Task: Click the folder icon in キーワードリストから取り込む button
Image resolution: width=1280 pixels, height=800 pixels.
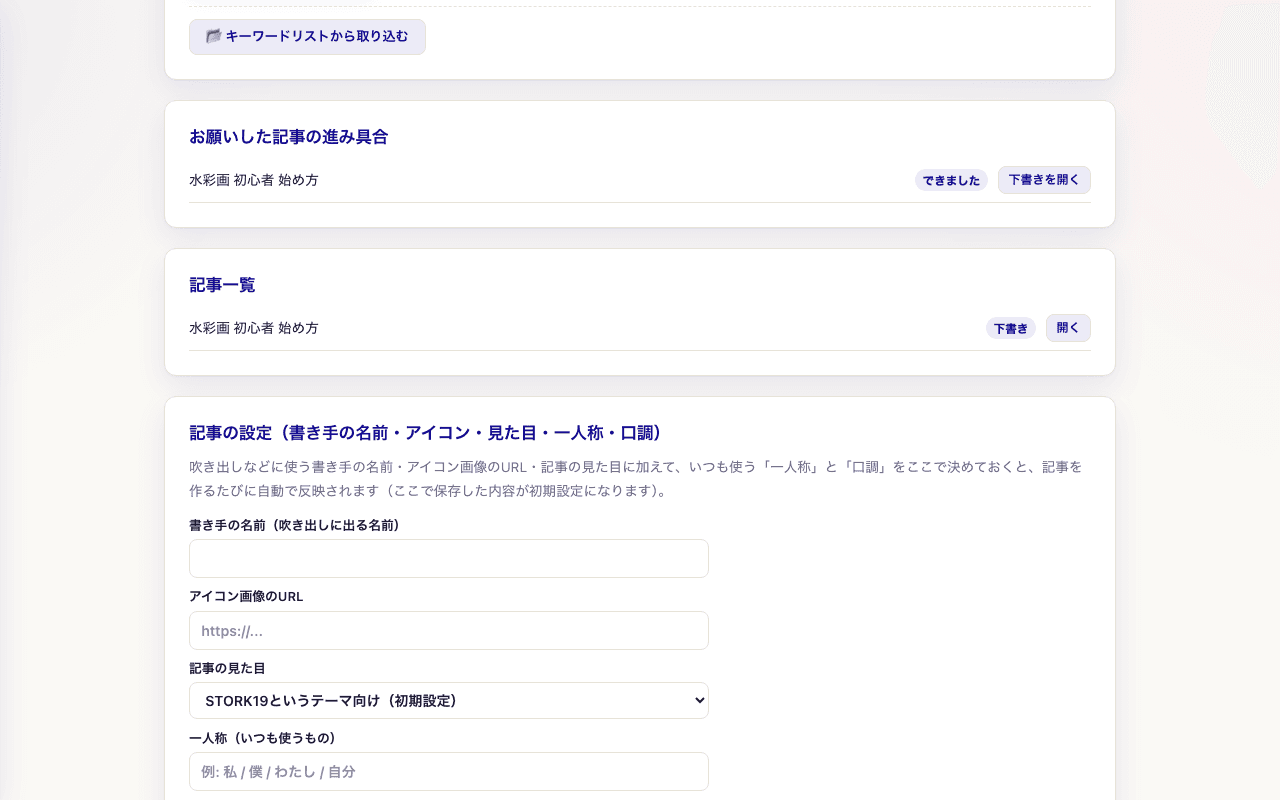Action: tap(213, 36)
